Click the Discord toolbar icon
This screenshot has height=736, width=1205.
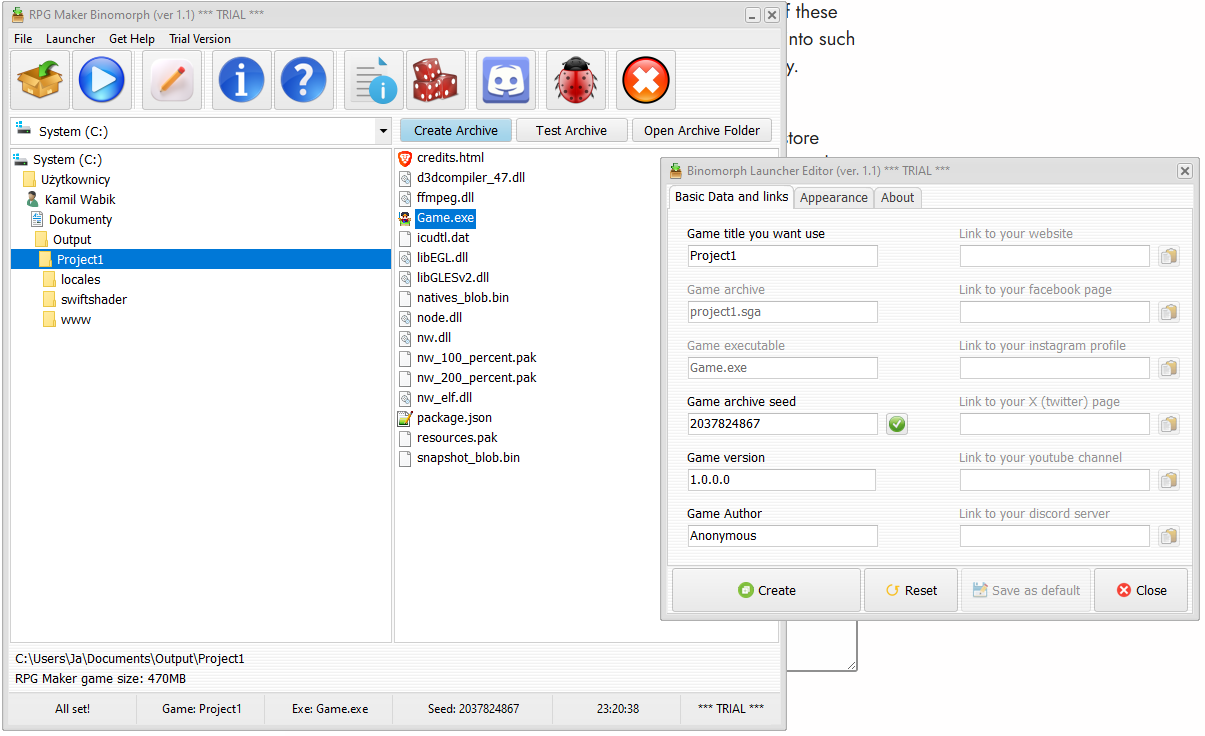[506, 80]
